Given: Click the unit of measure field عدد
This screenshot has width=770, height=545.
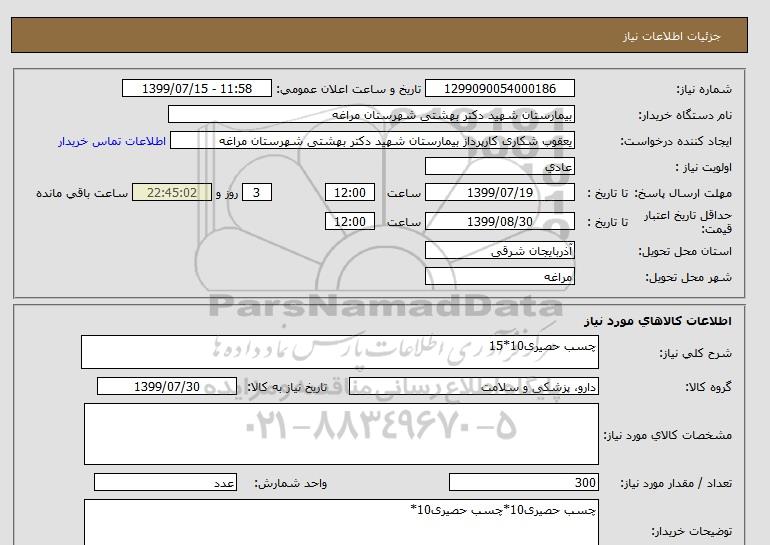Looking at the screenshot, I should click(x=165, y=482).
